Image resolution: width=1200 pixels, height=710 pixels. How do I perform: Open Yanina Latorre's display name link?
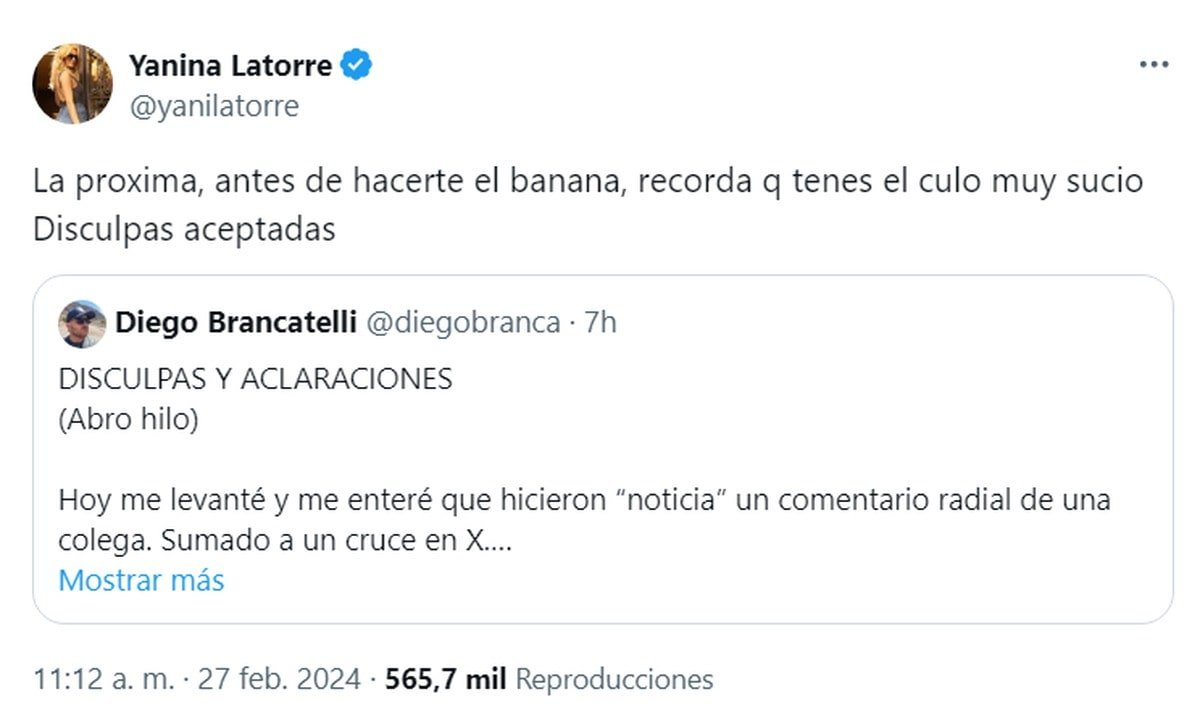pyautogui.click(x=230, y=66)
